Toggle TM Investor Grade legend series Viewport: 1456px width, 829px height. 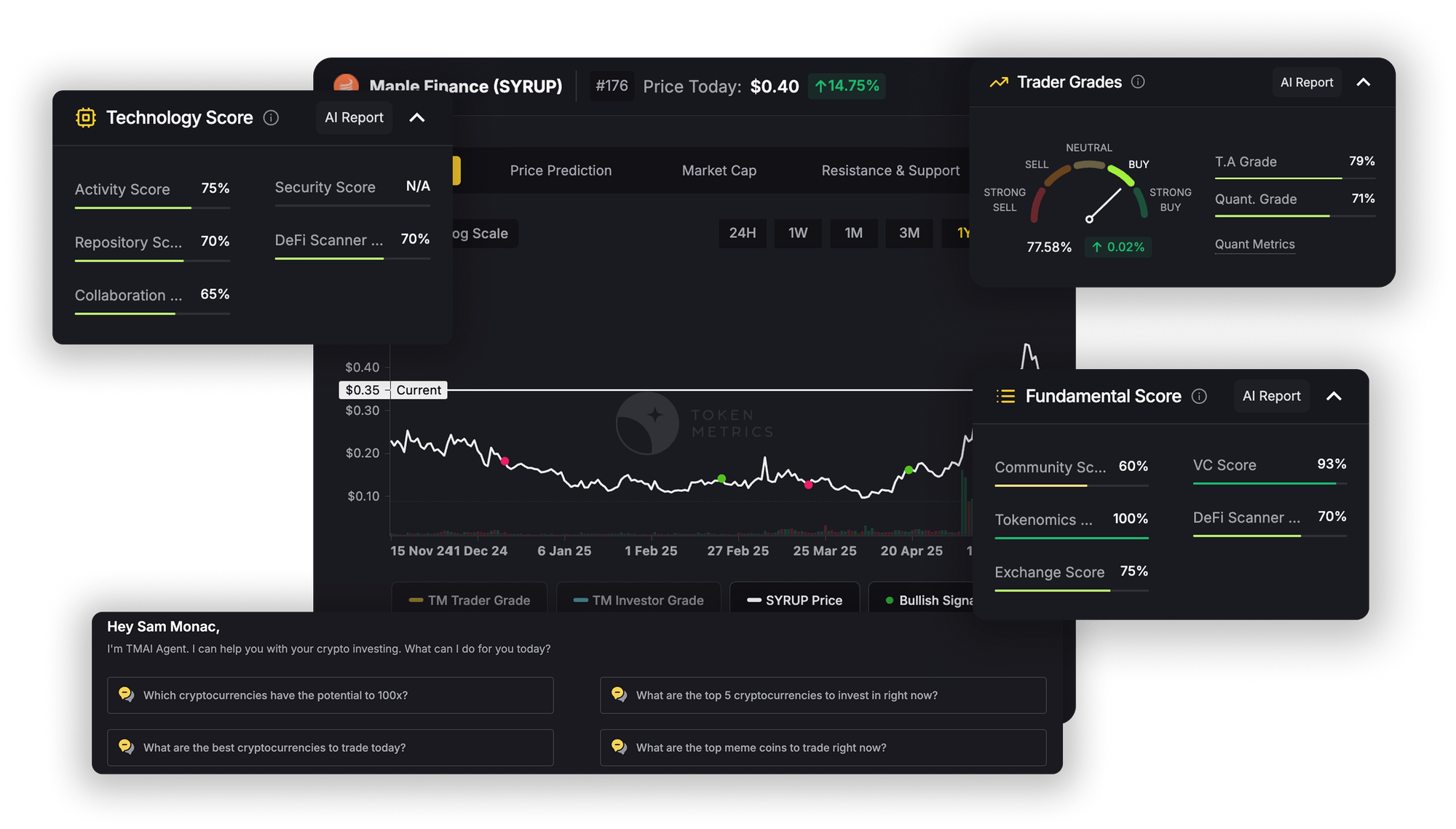[x=638, y=600]
